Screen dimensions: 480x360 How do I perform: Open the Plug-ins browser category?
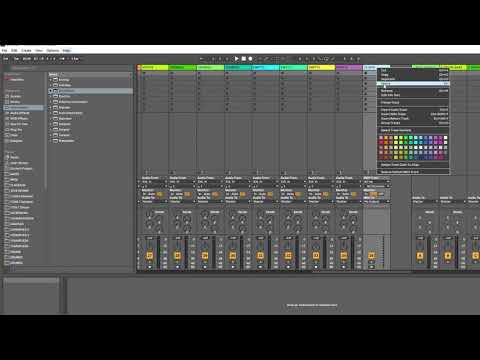[16, 130]
